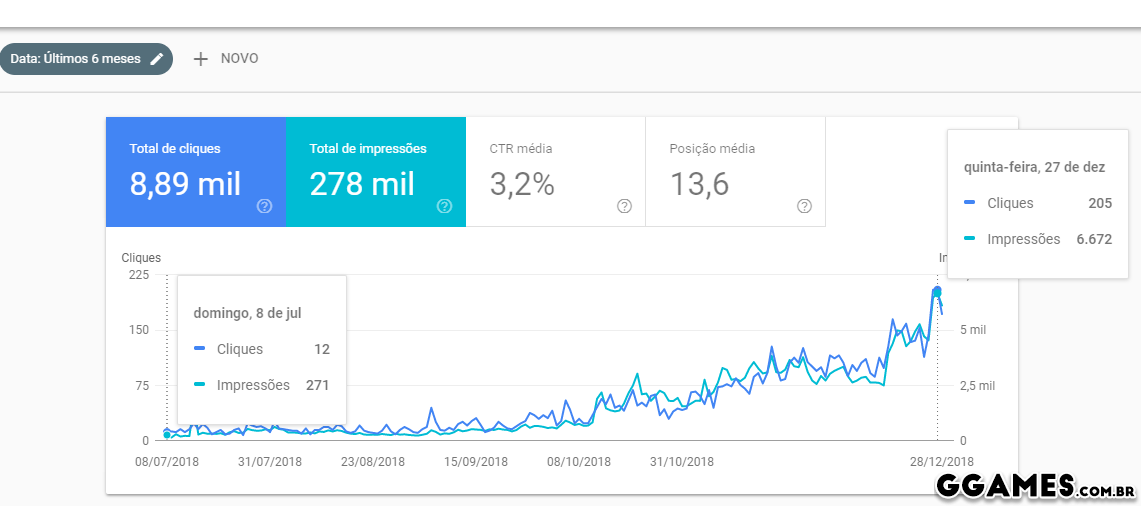Click the 28/12/2018 date label on axis

click(x=943, y=462)
